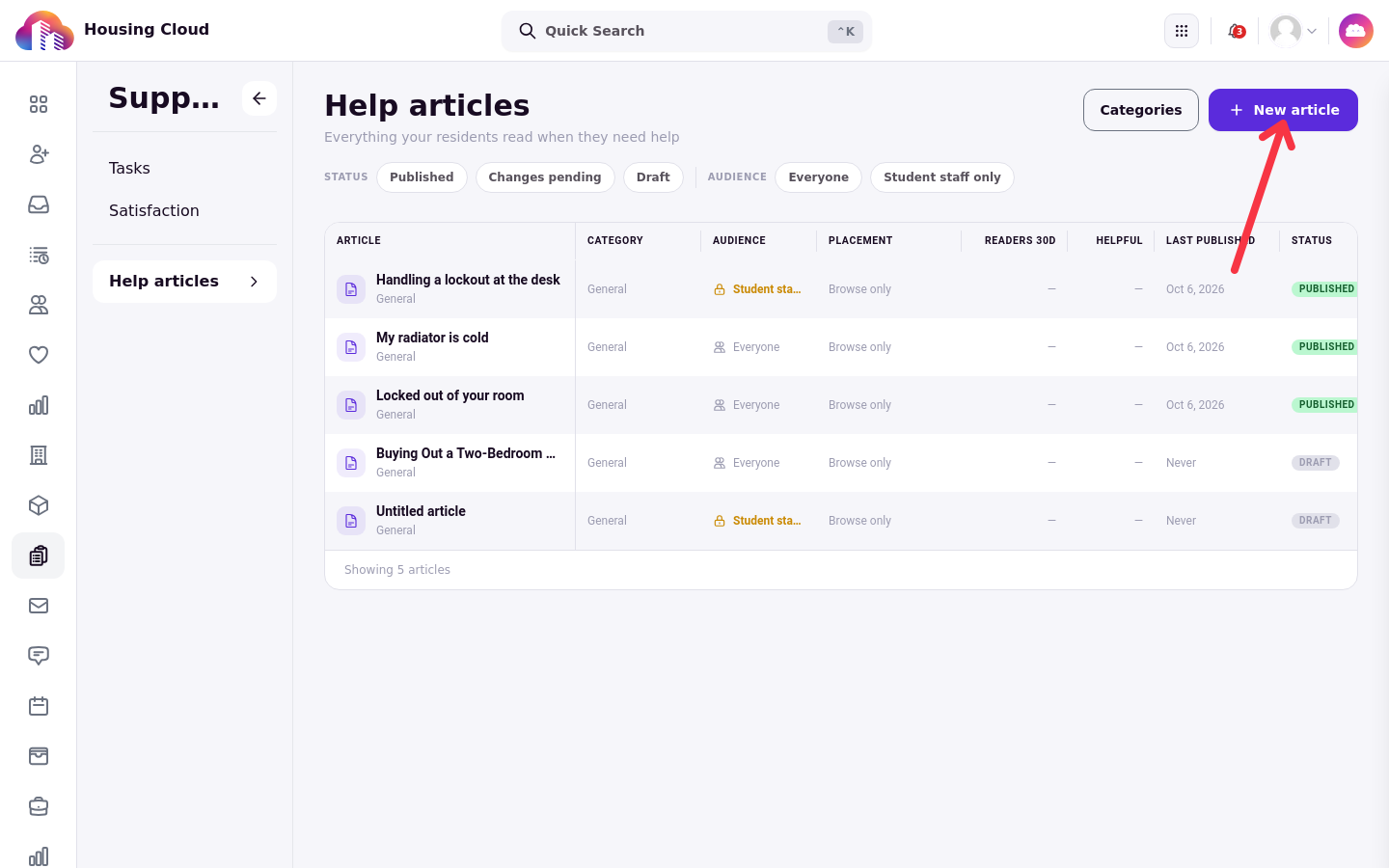Toggle the Published status filter

tap(422, 177)
